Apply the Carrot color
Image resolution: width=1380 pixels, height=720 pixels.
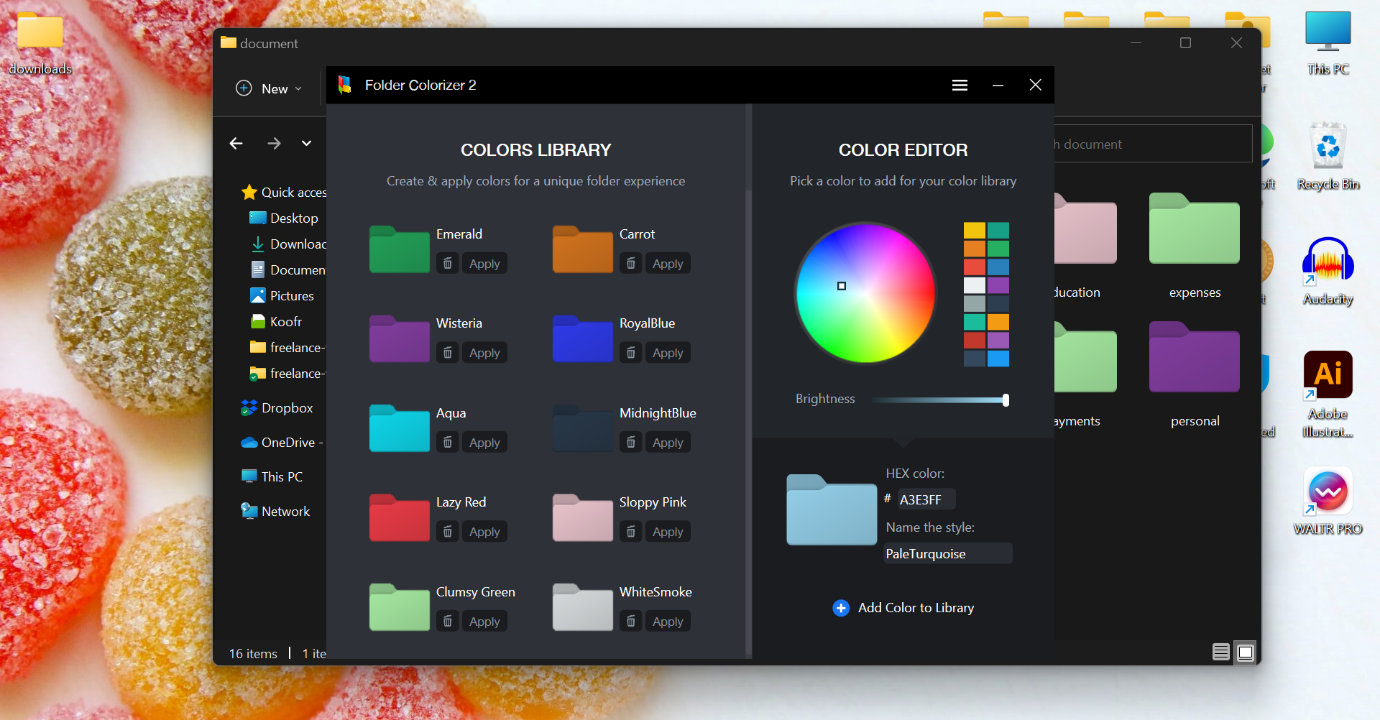[x=668, y=263]
